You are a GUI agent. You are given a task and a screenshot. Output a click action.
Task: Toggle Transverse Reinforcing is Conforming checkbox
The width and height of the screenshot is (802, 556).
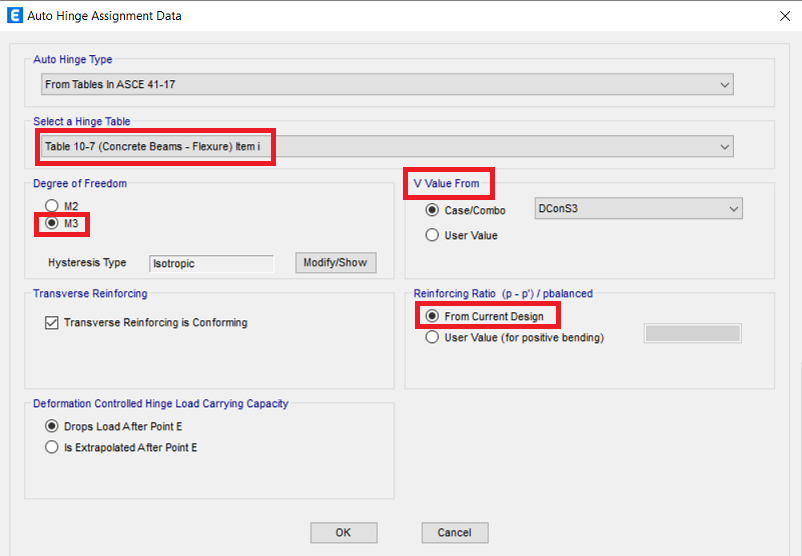click(x=52, y=323)
